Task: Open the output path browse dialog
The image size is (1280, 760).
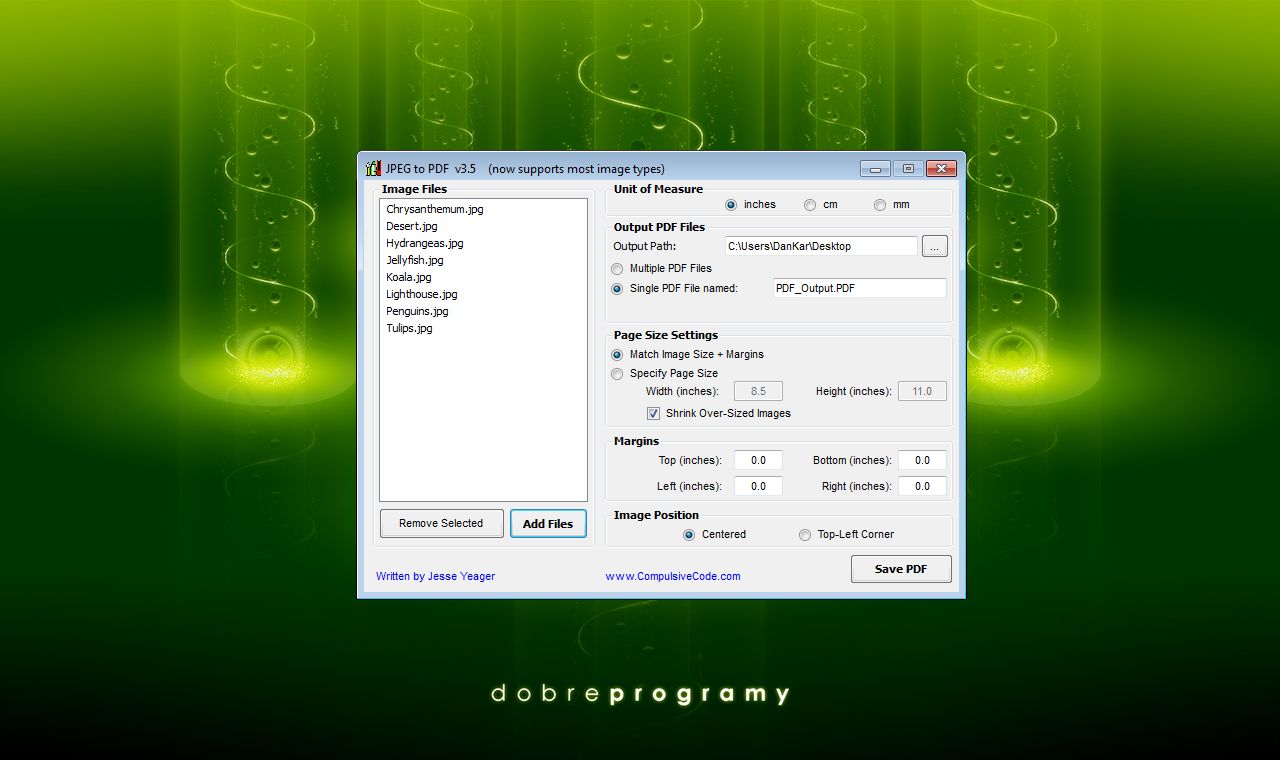Action: tap(934, 245)
